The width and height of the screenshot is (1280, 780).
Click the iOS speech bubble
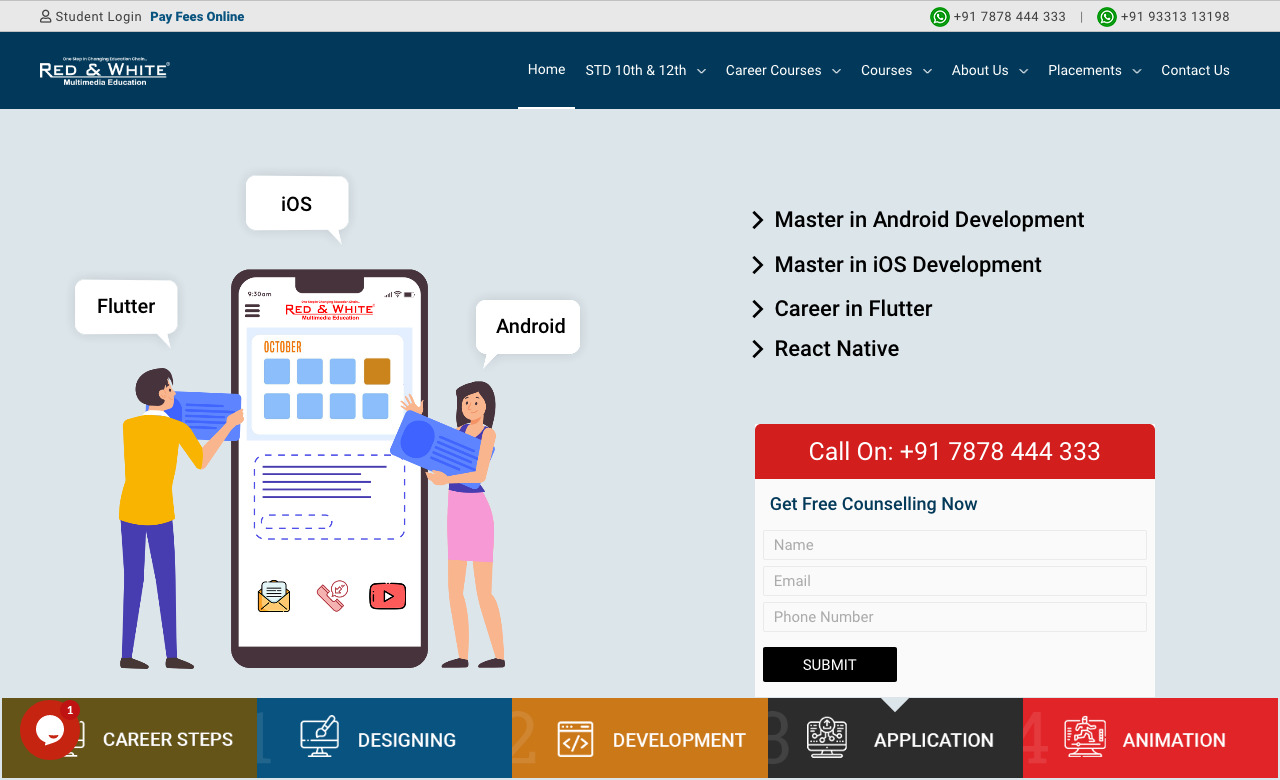297,204
